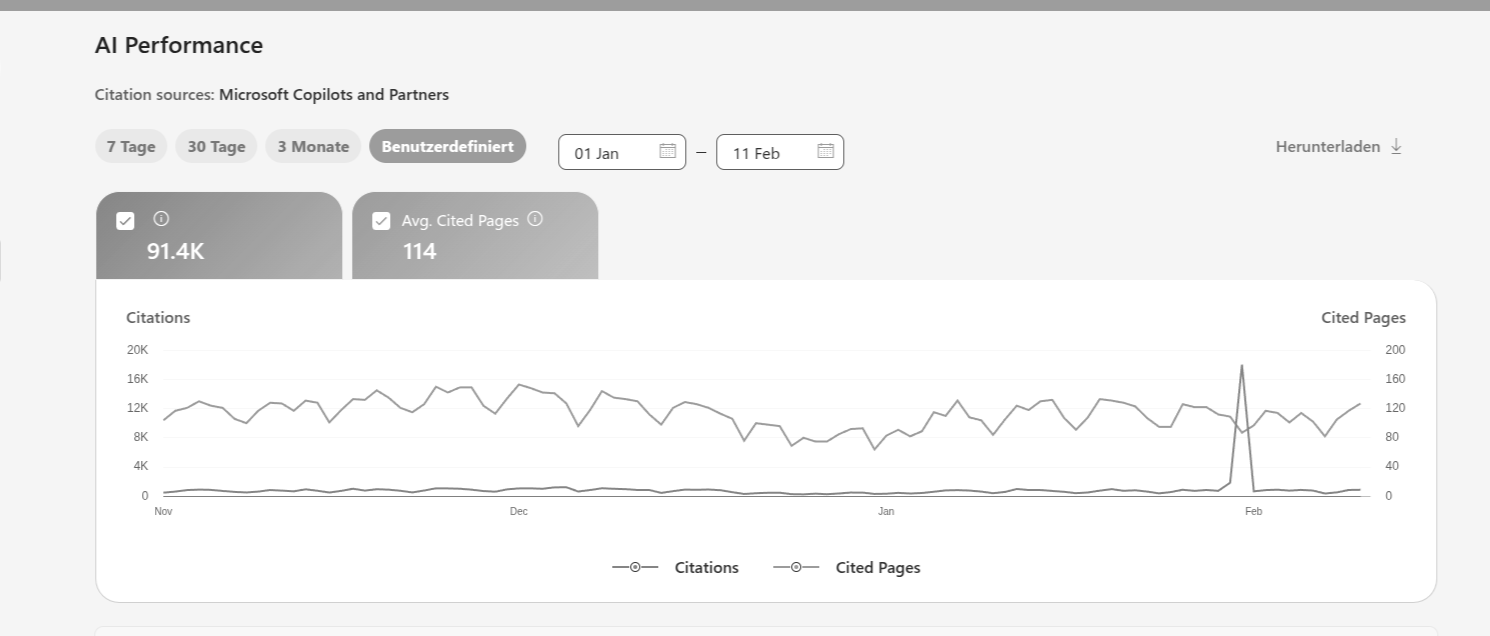Show info icon beside Avg. Cited Pages
The image size is (1490, 636).
[x=535, y=218]
